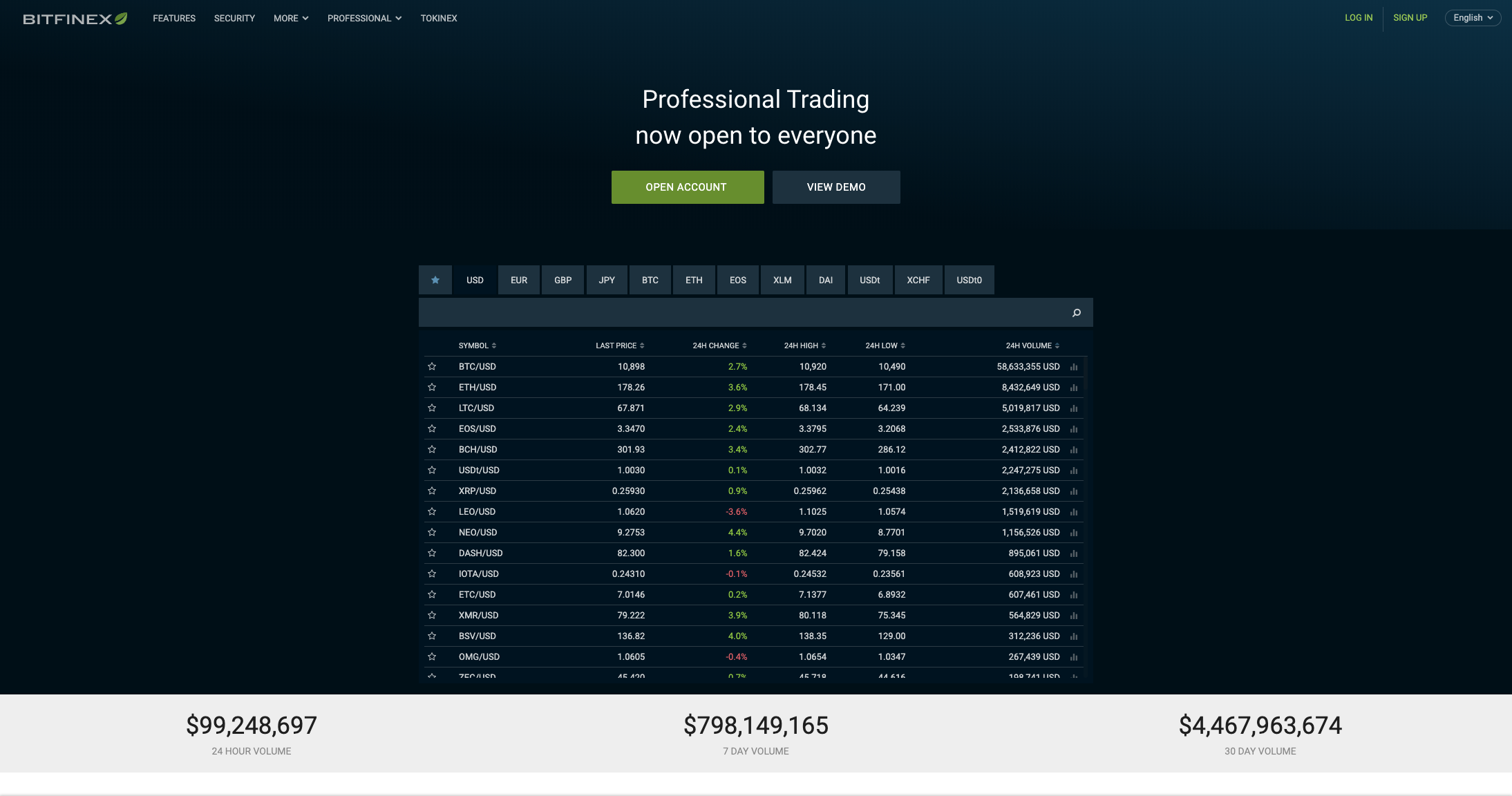Screen dimensions: 1512x796
Task: Favorite the EOS/USD pair star
Action: pyautogui.click(x=432, y=428)
